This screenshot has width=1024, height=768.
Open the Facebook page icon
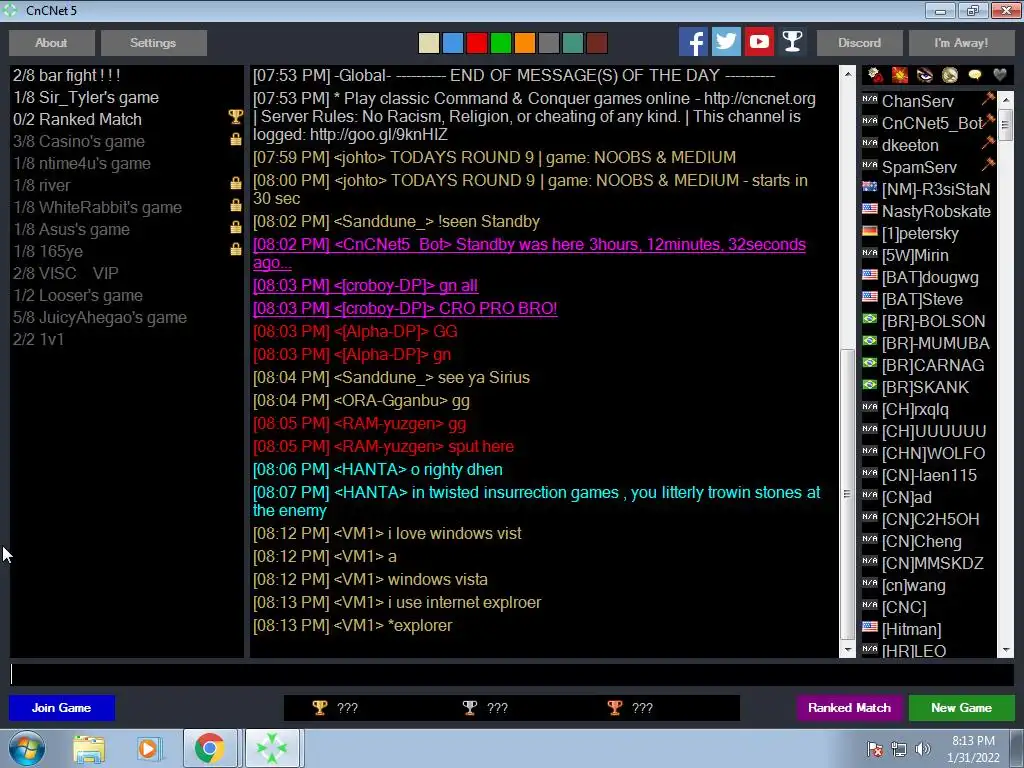pos(693,42)
